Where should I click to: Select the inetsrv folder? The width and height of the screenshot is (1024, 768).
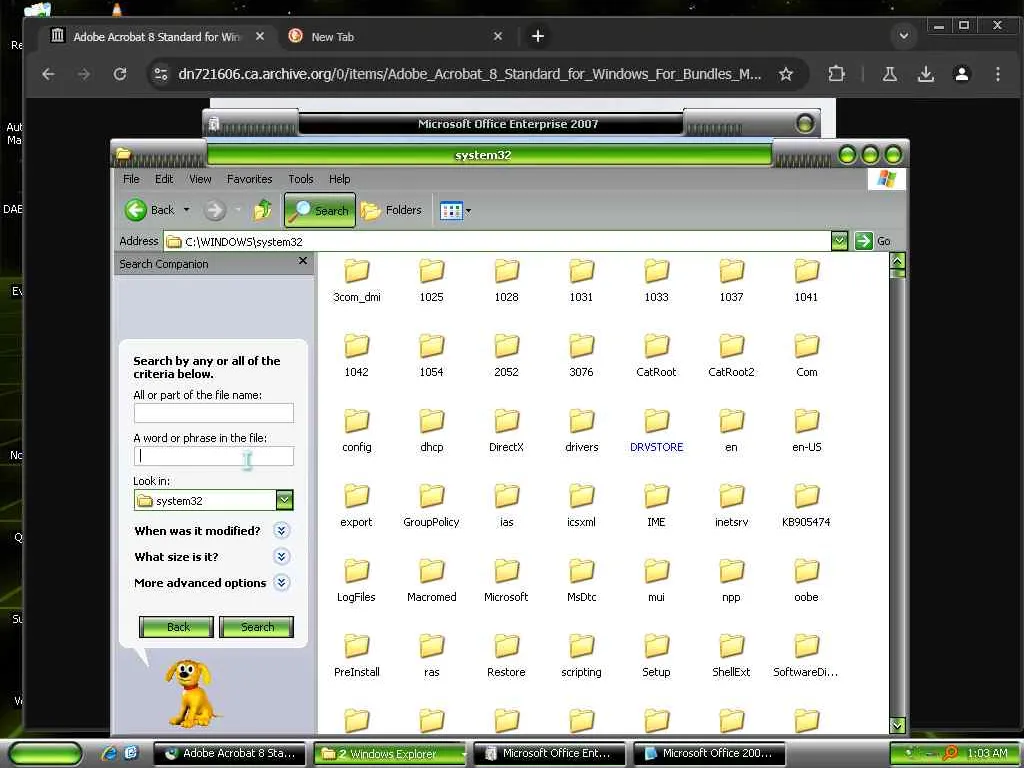point(731,506)
